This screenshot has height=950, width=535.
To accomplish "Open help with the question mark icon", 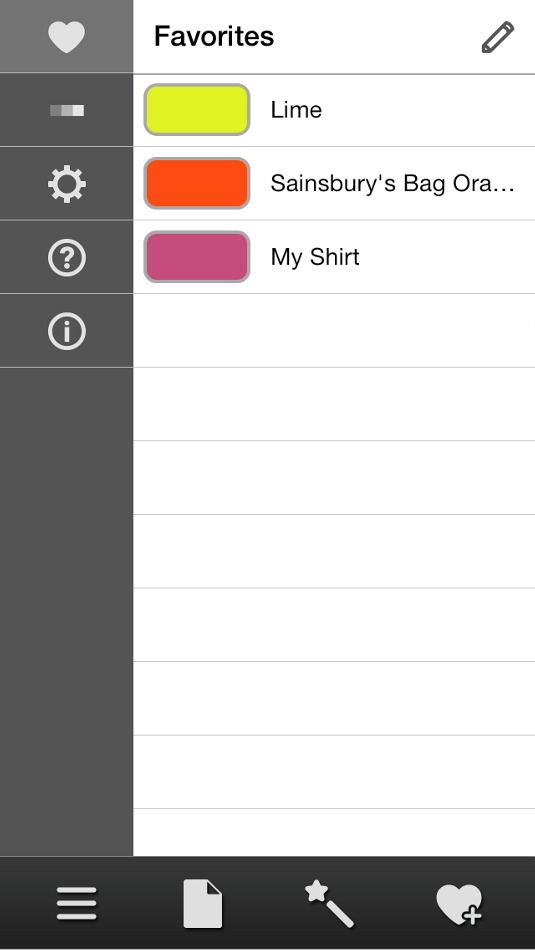I will pyautogui.click(x=67, y=257).
